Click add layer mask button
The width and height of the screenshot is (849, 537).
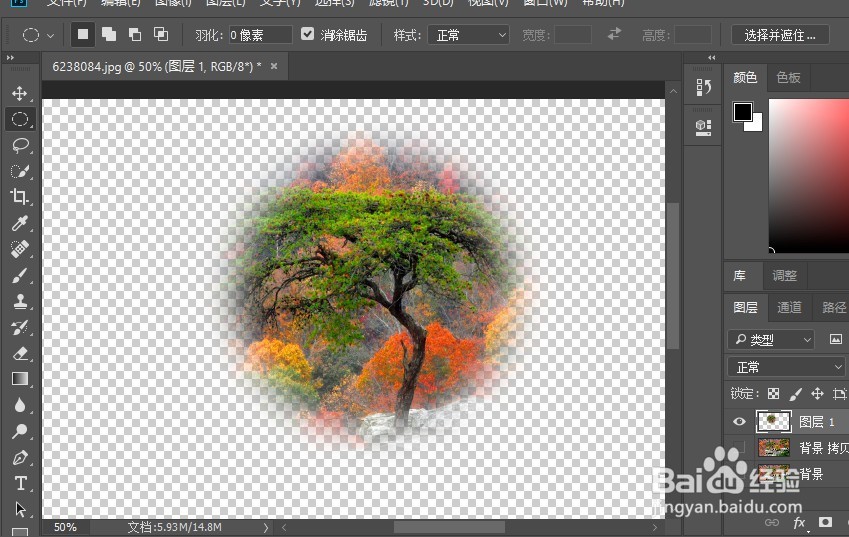point(825,522)
